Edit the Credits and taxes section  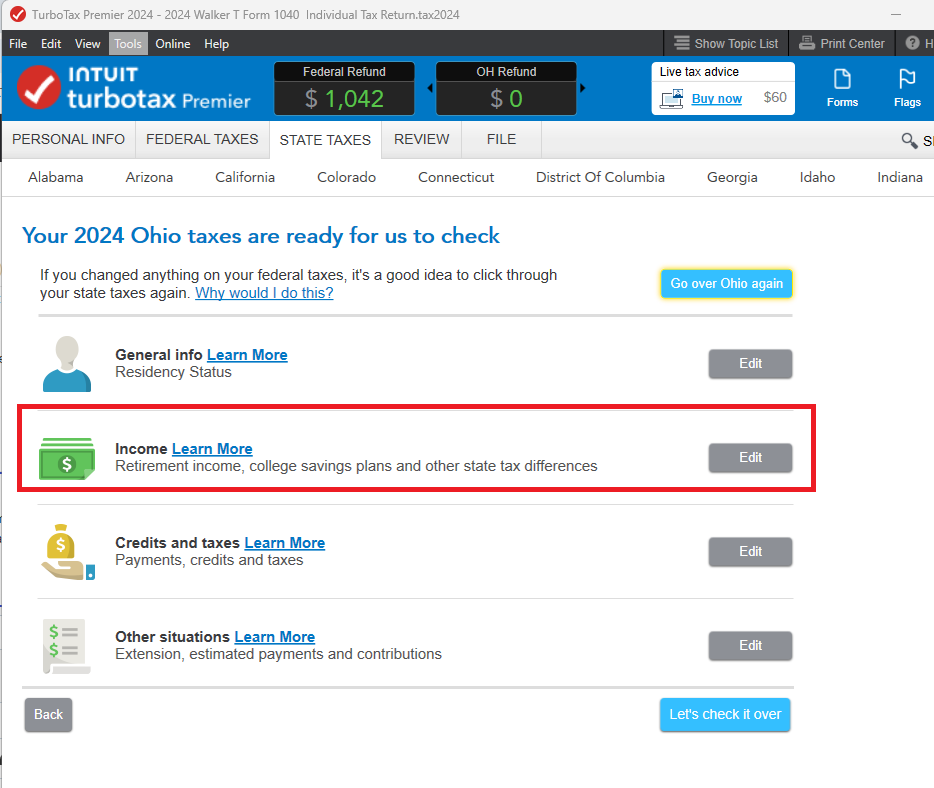751,552
